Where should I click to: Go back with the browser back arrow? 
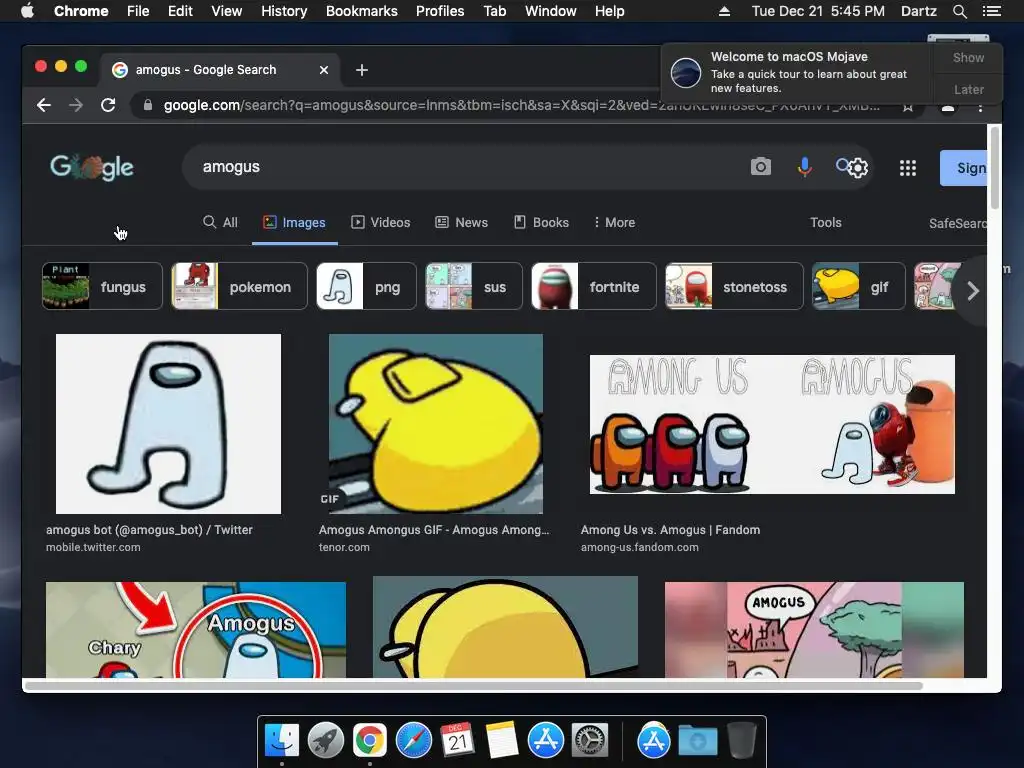[44, 105]
